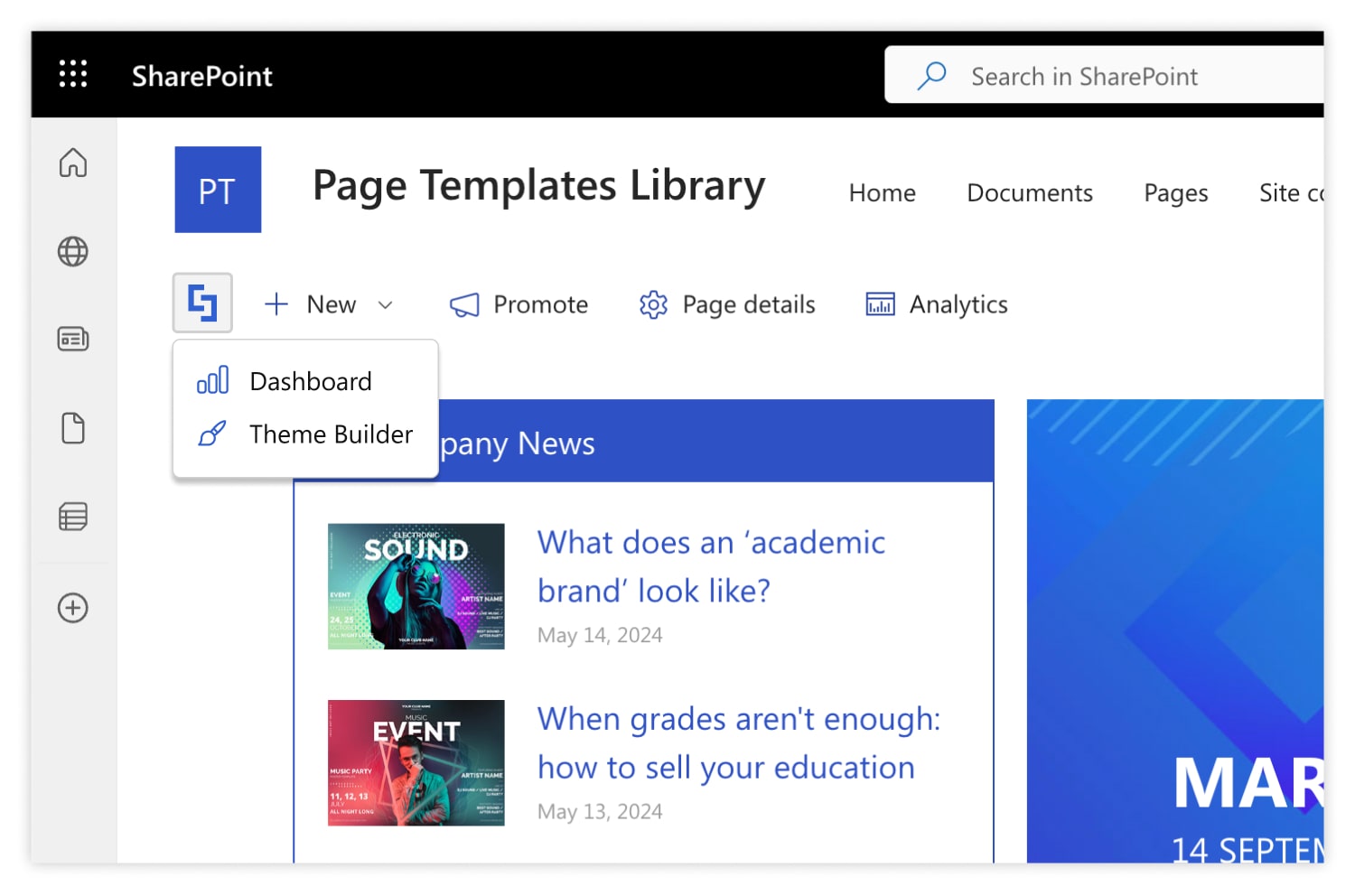Expand the New dropdown chevron
This screenshot has width=1355, height=896.
tap(386, 305)
